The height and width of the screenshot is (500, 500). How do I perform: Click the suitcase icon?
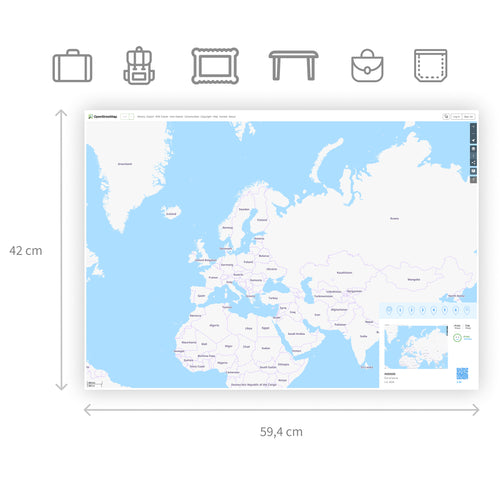pos(72,66)
